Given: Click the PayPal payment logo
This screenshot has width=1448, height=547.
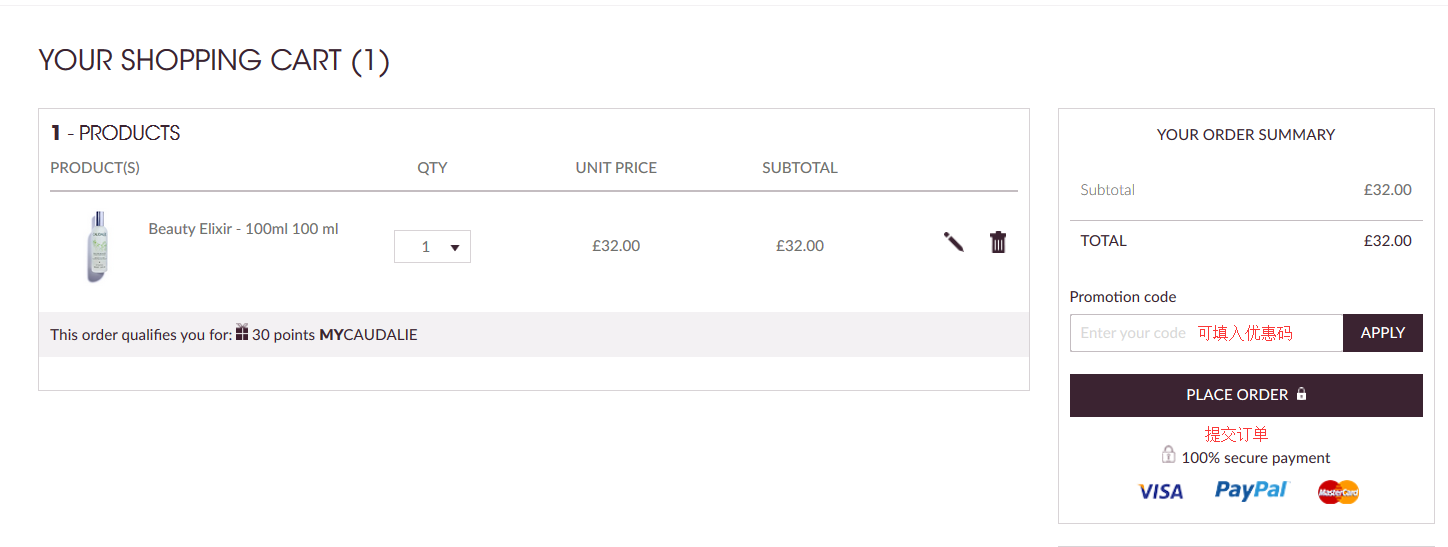Looking at the screenshot, I should pyautogui.click(x=1251, y=490).
